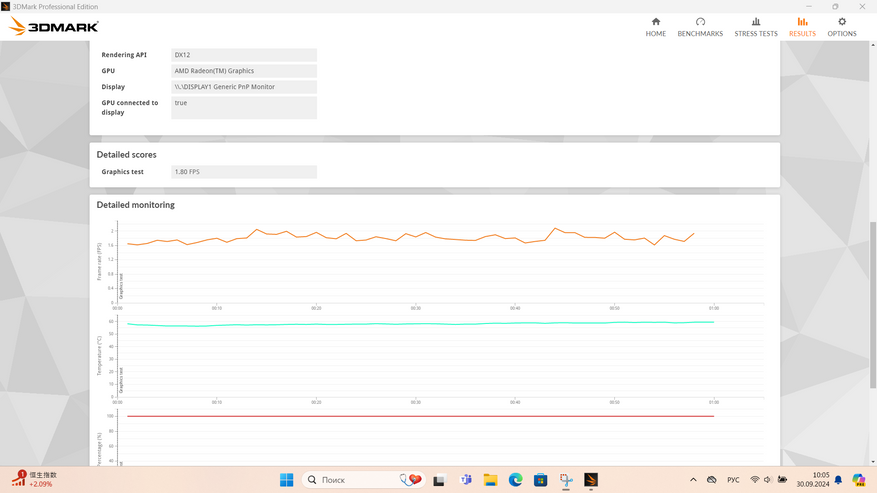Viewport: 877px width, 493px height.
Task: Click the Rendering API field showing DX12
Action: 244,55
